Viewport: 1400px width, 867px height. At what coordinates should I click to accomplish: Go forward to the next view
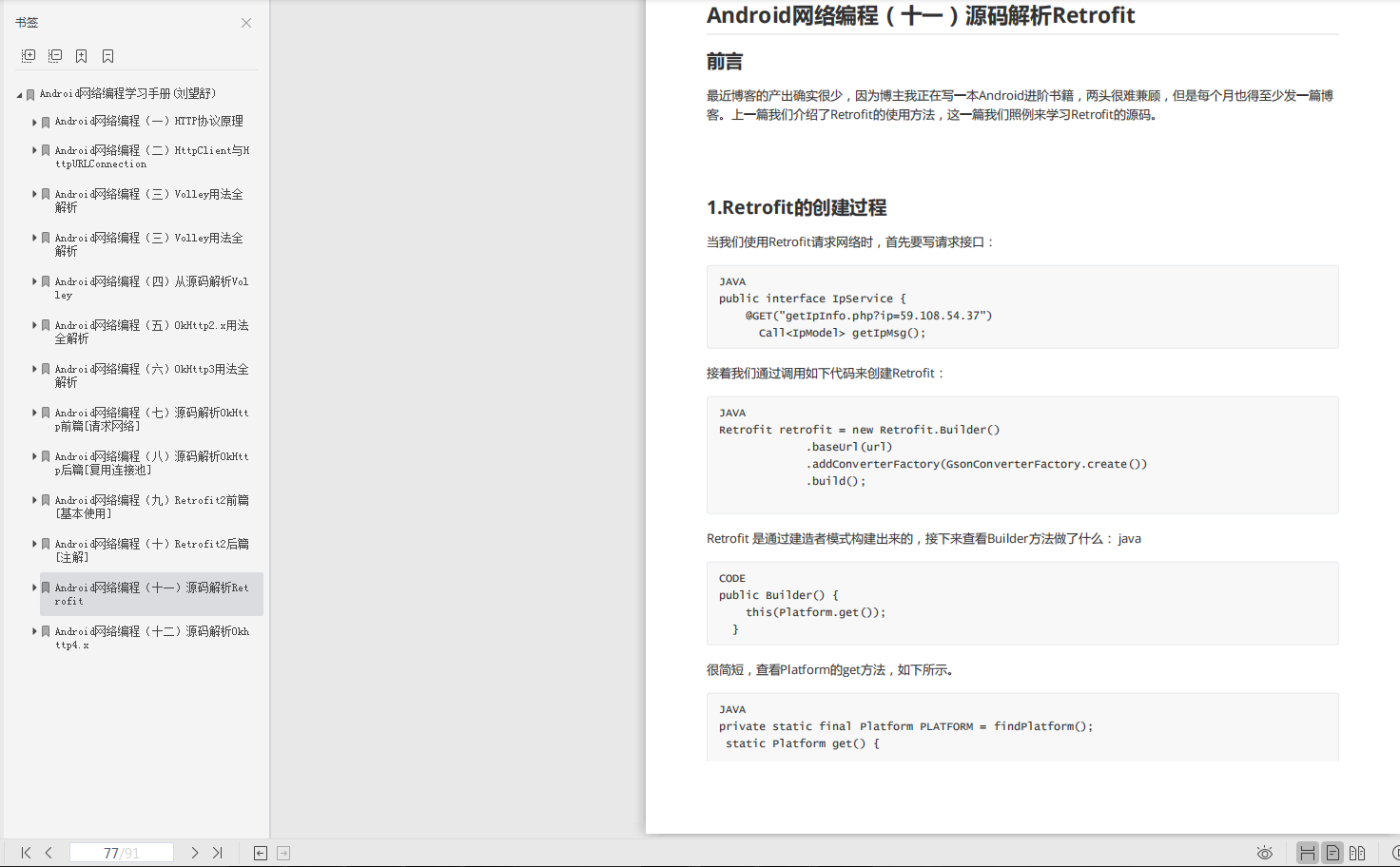pos(283,853)
